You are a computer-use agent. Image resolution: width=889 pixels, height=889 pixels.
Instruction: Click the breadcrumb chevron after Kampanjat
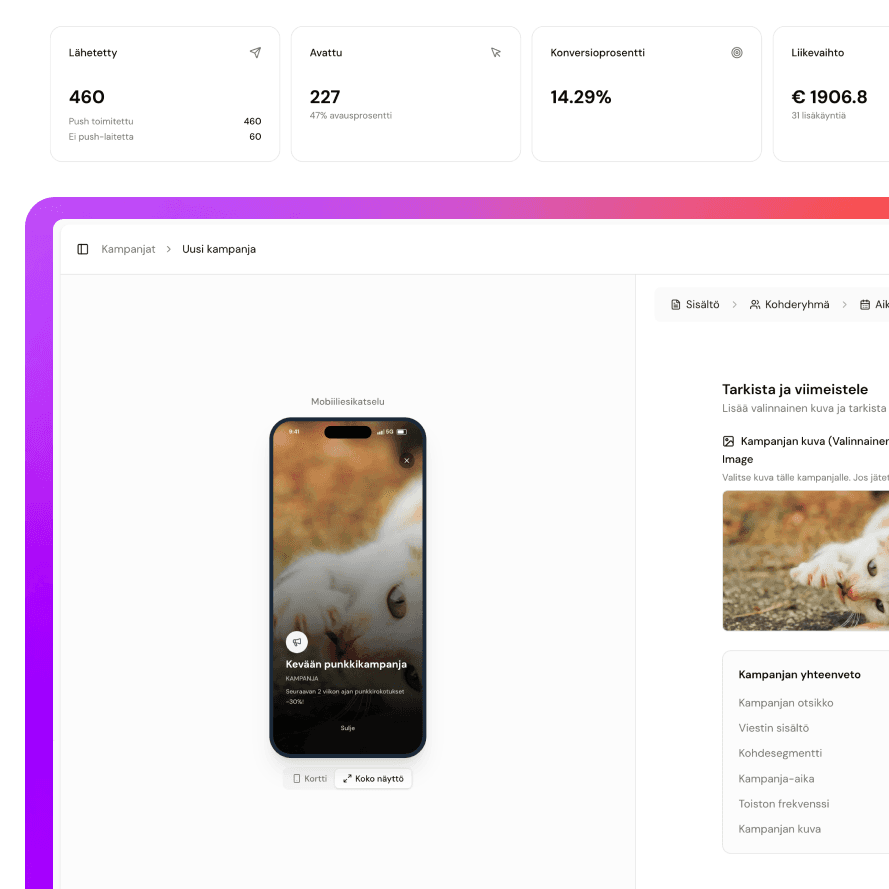point(168,249)
